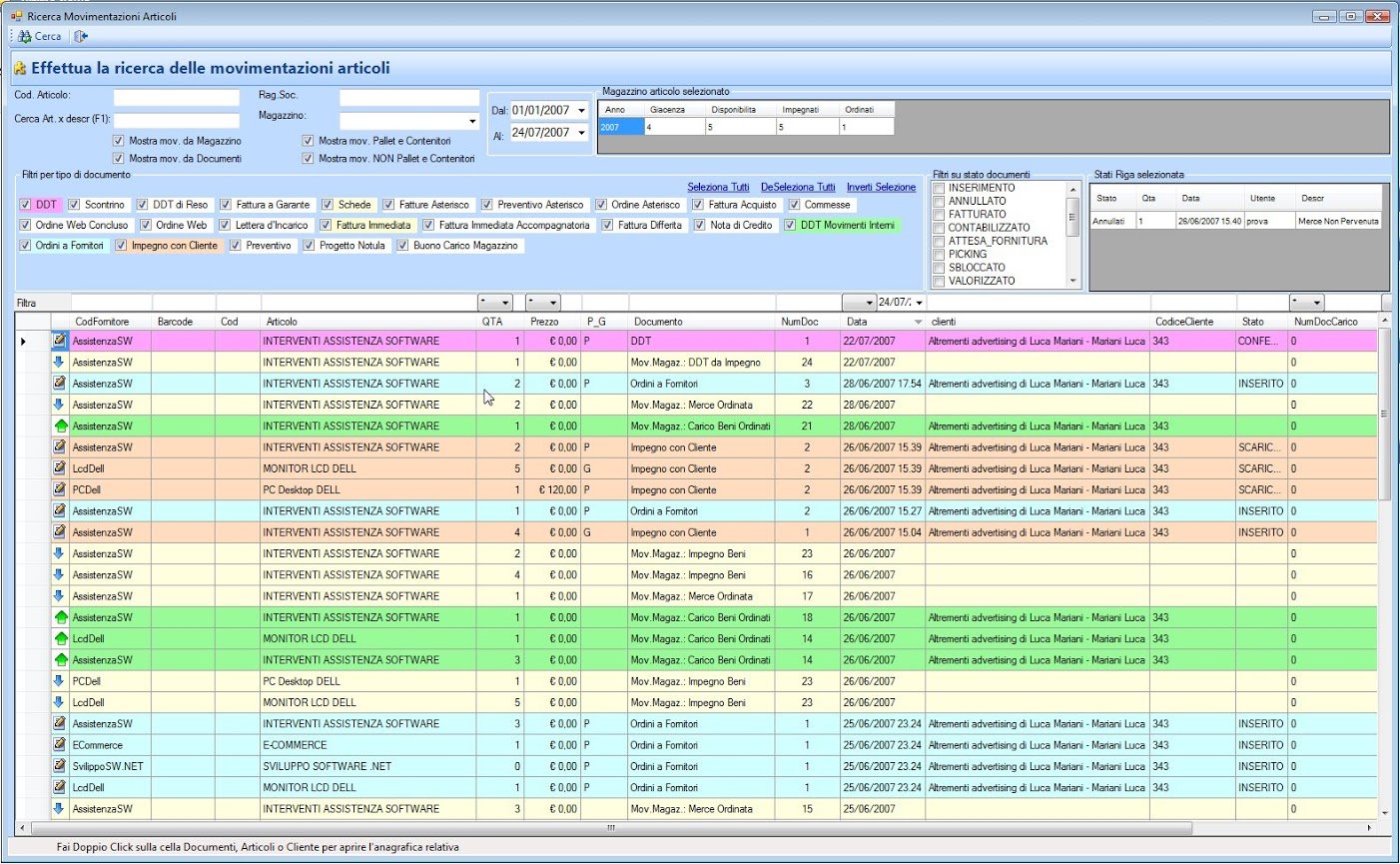Click the Cerca Art. x descr input field
Viewport: 1400px width, 864px height.
(x=177, y=120)
